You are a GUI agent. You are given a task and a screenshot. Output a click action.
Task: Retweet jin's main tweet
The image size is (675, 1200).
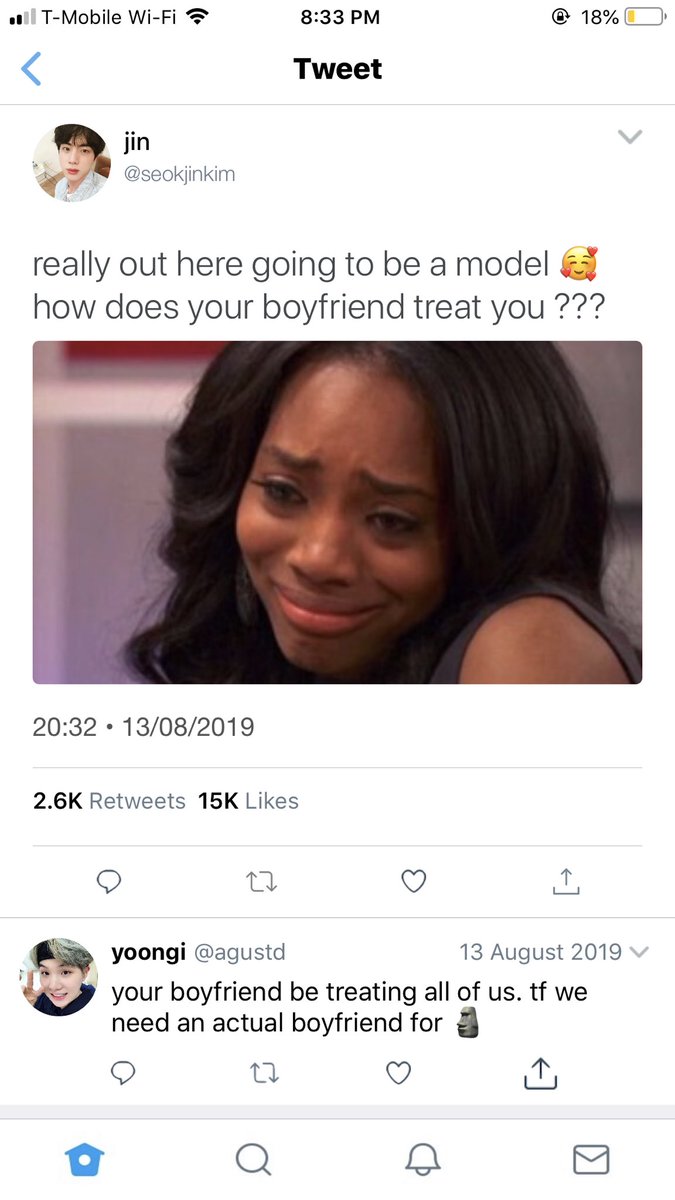click(261, 881)
